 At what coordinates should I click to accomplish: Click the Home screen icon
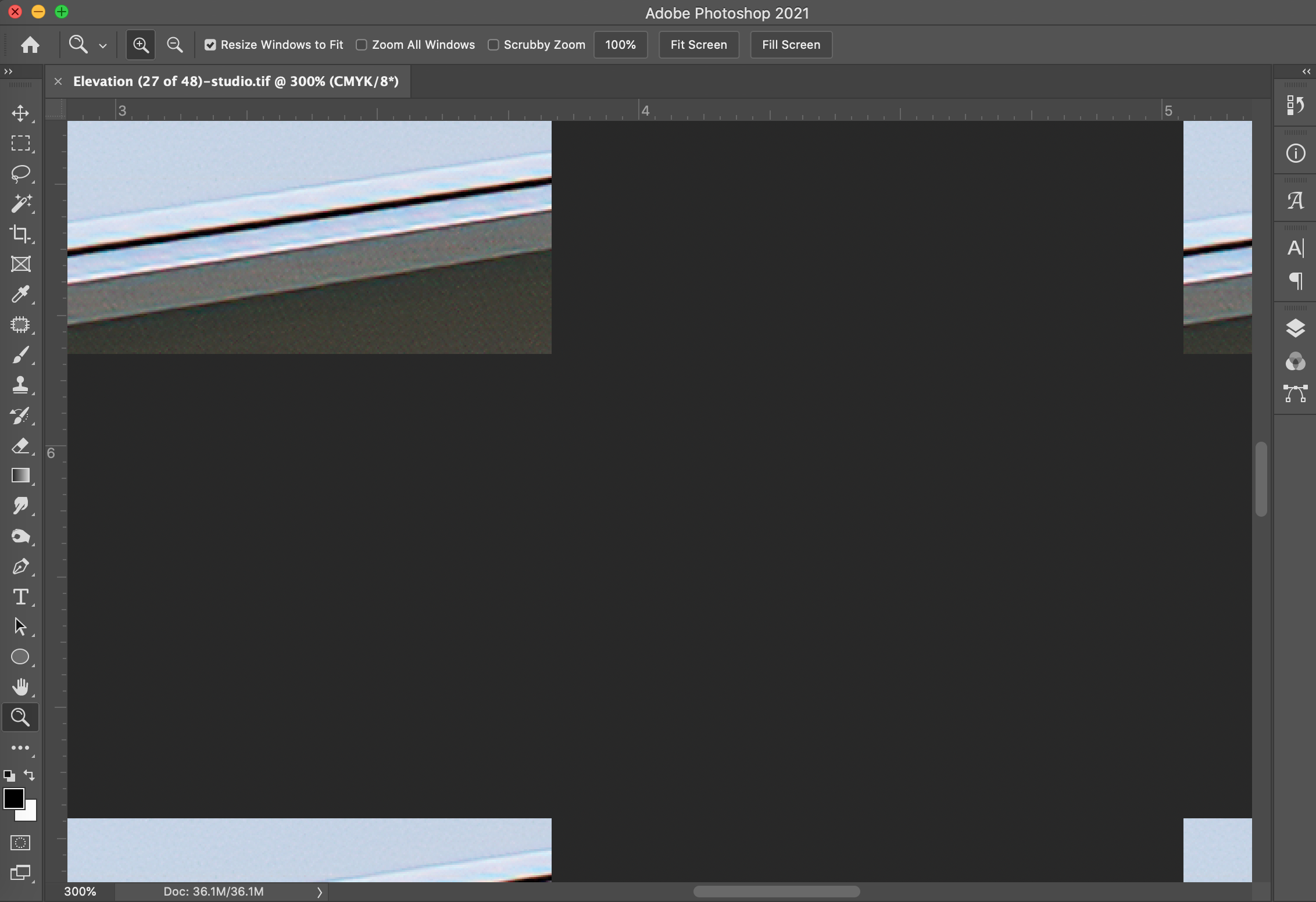click(x=30, y=45)
